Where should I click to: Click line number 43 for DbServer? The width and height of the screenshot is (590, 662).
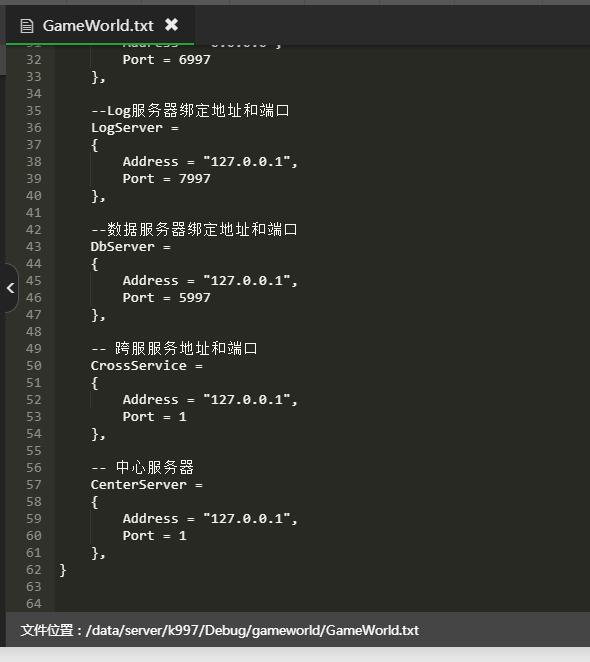tap(34, 247)
